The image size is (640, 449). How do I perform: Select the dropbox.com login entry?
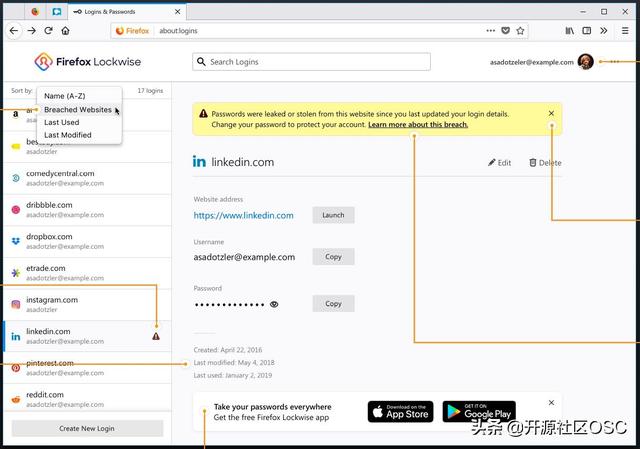coord(87,242)
